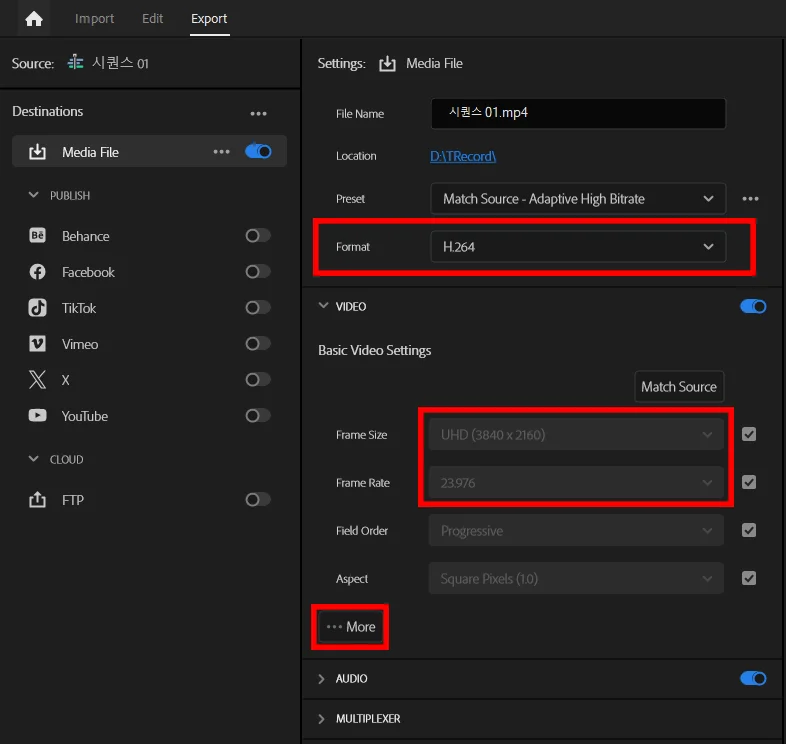
Task: Click the Behance destination label
Action: coord(86,236)
